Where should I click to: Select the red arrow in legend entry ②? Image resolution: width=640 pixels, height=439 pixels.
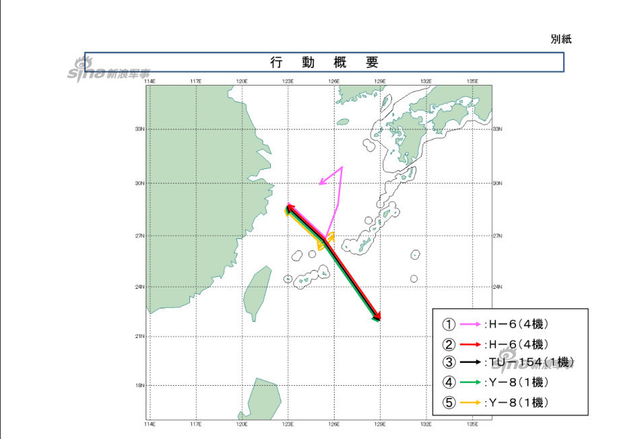click(x=471, y=344)
